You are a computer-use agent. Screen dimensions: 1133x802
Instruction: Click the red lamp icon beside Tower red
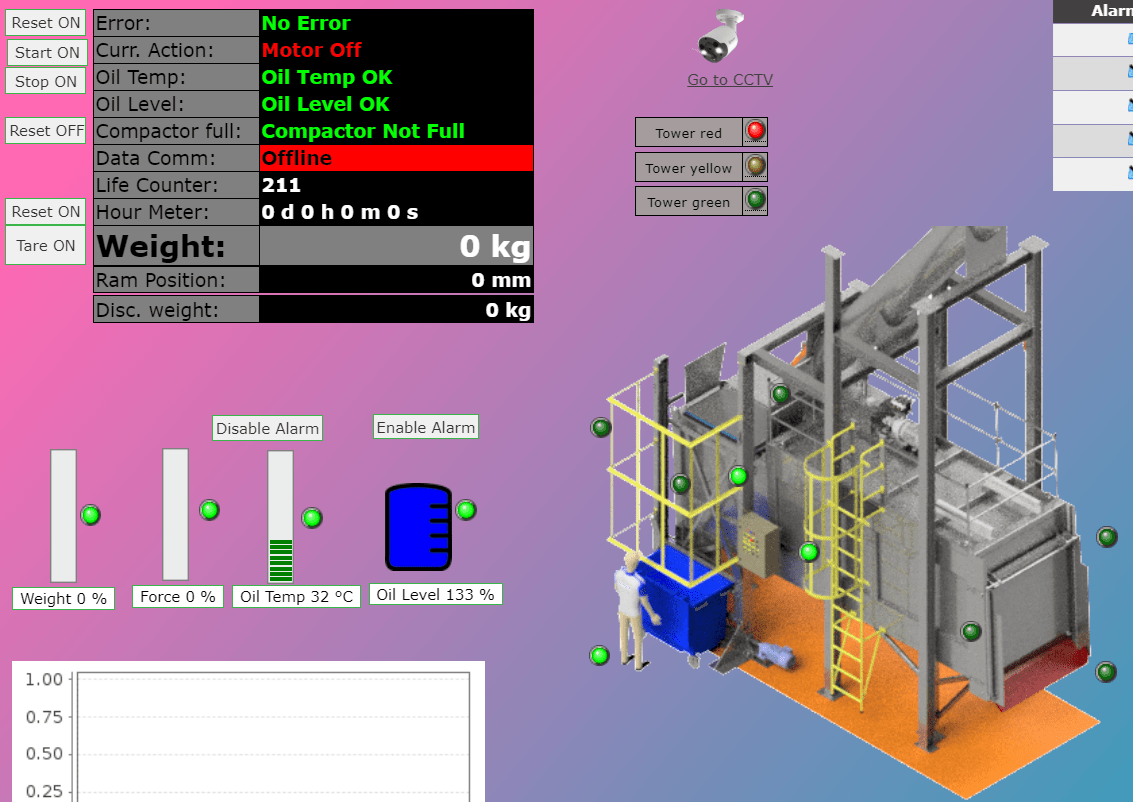[755, 131]
